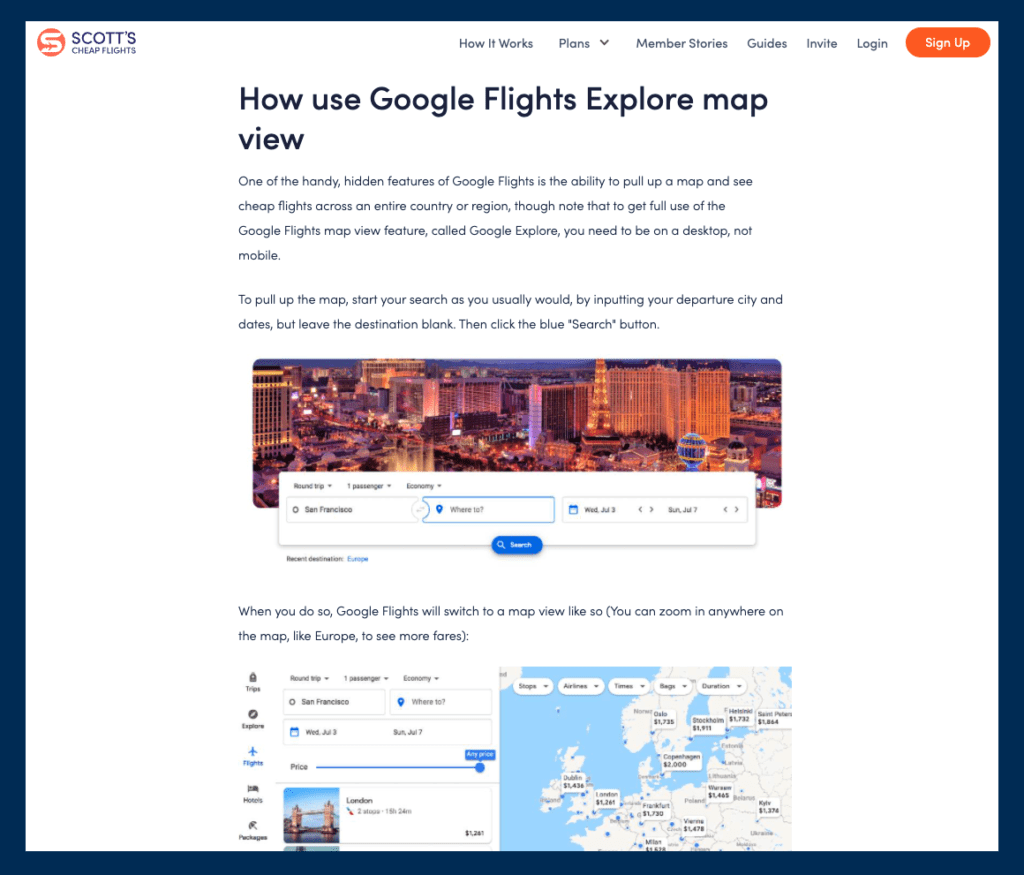The height and width of the screenshot is (875, 1024).
Task: Open Round trip dropdown in Las Vegas search form
Action: (313, 486)
